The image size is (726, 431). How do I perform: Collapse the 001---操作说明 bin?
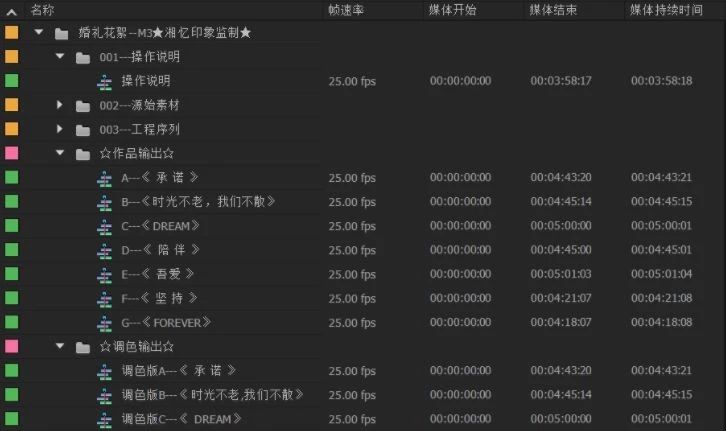point(60,56)
